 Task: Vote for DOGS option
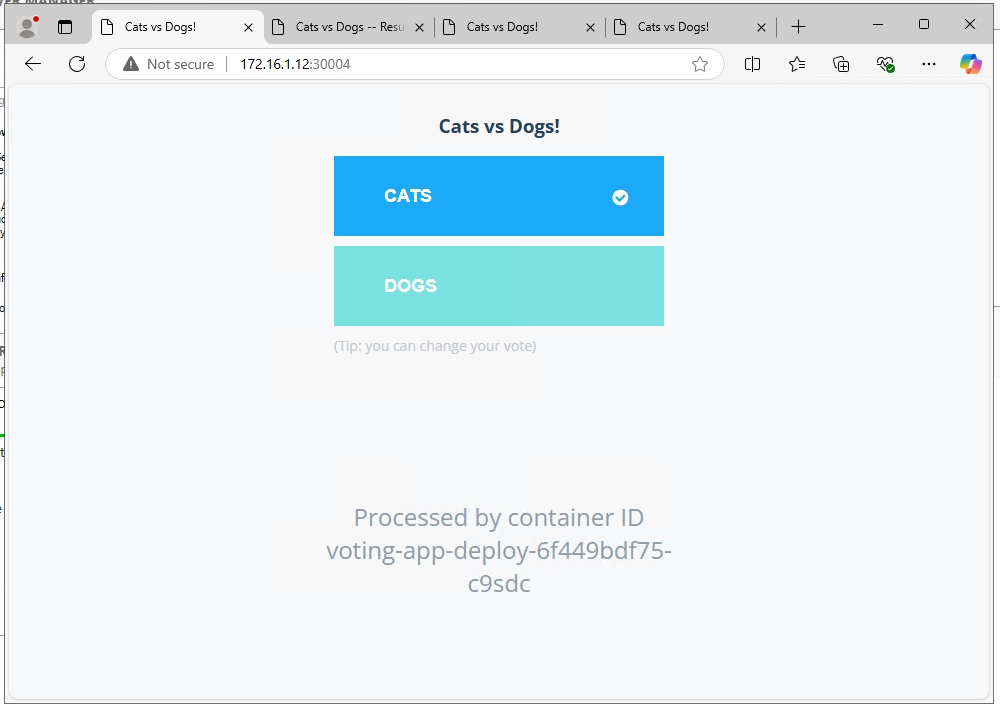click(498, 286)
